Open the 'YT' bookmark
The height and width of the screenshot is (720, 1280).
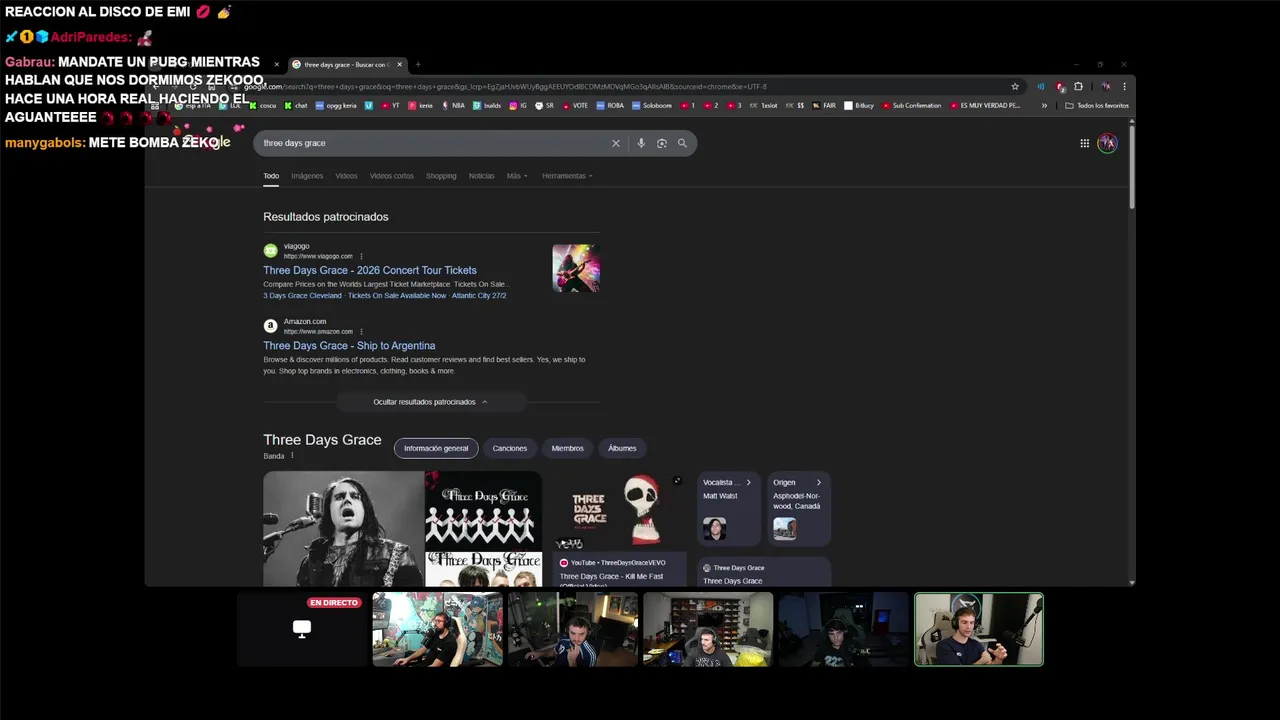point(390,105)
